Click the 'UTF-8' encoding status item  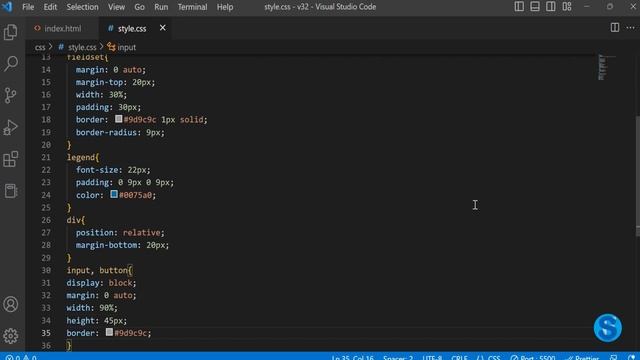[432, 357]
